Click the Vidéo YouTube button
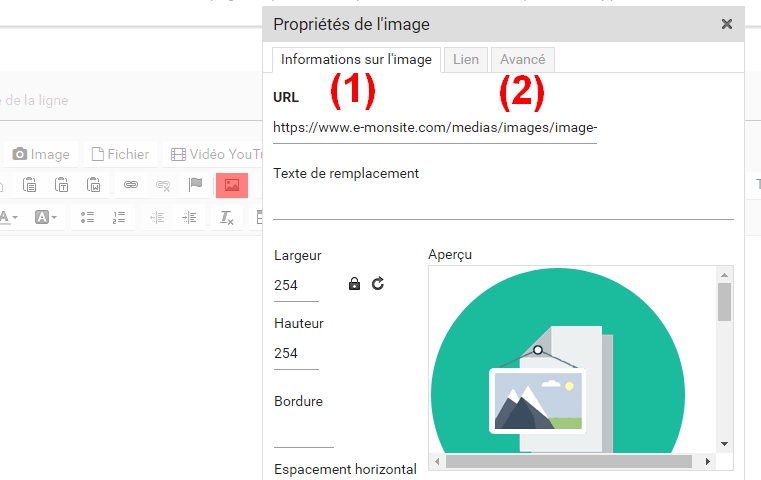This screenshot has width=761, height=480. coord(214,154)
